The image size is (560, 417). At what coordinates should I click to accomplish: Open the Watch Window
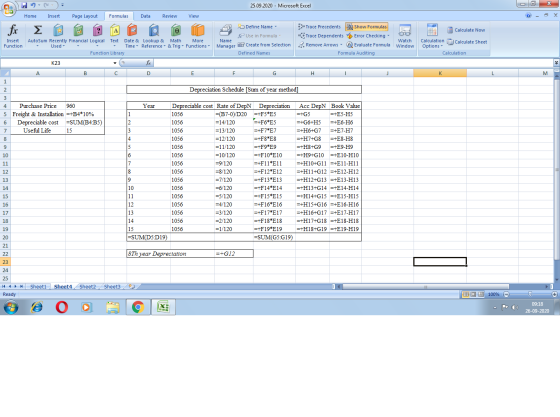(x=405, y=36)
